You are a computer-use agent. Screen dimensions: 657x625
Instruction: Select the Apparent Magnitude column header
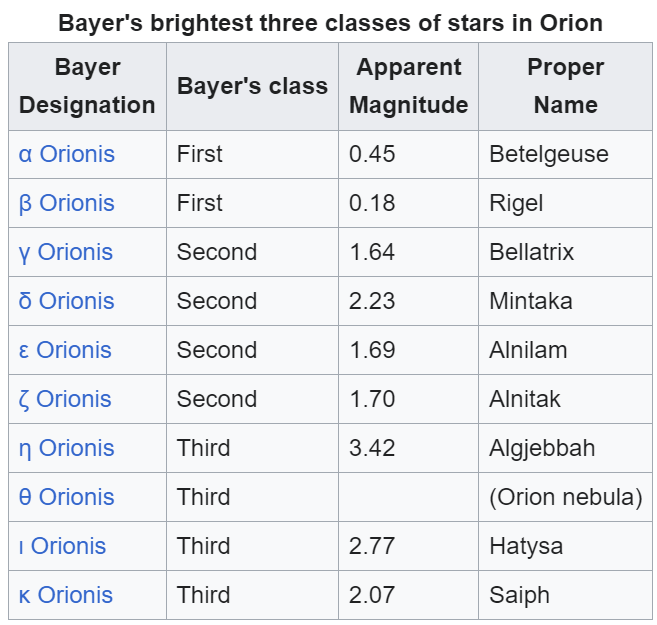point(409,86)
